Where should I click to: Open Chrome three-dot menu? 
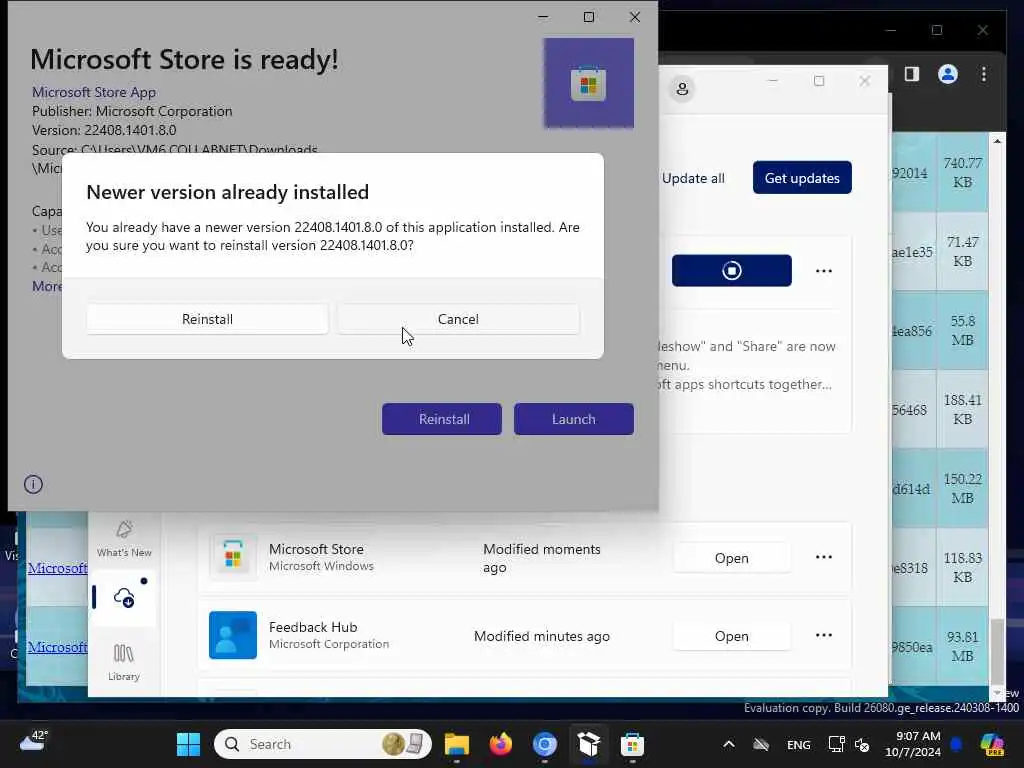984,74
